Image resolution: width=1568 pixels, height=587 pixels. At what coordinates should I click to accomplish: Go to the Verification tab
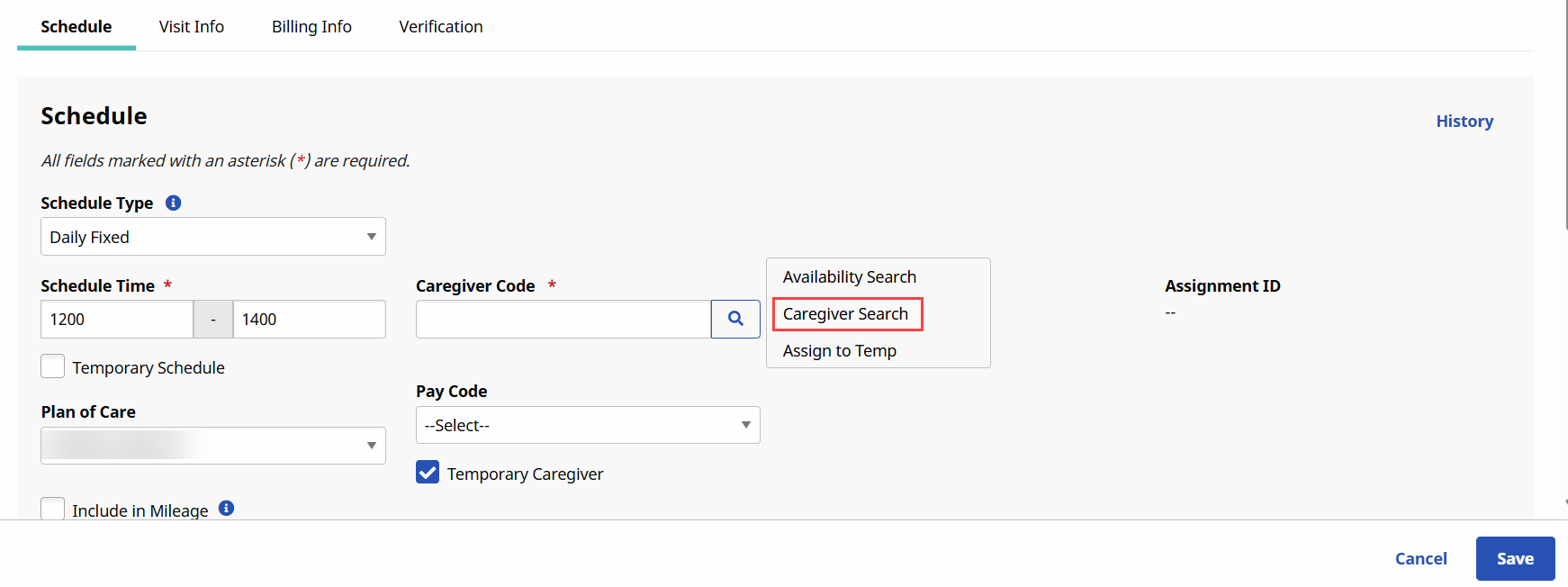click(x=440, y=27)
